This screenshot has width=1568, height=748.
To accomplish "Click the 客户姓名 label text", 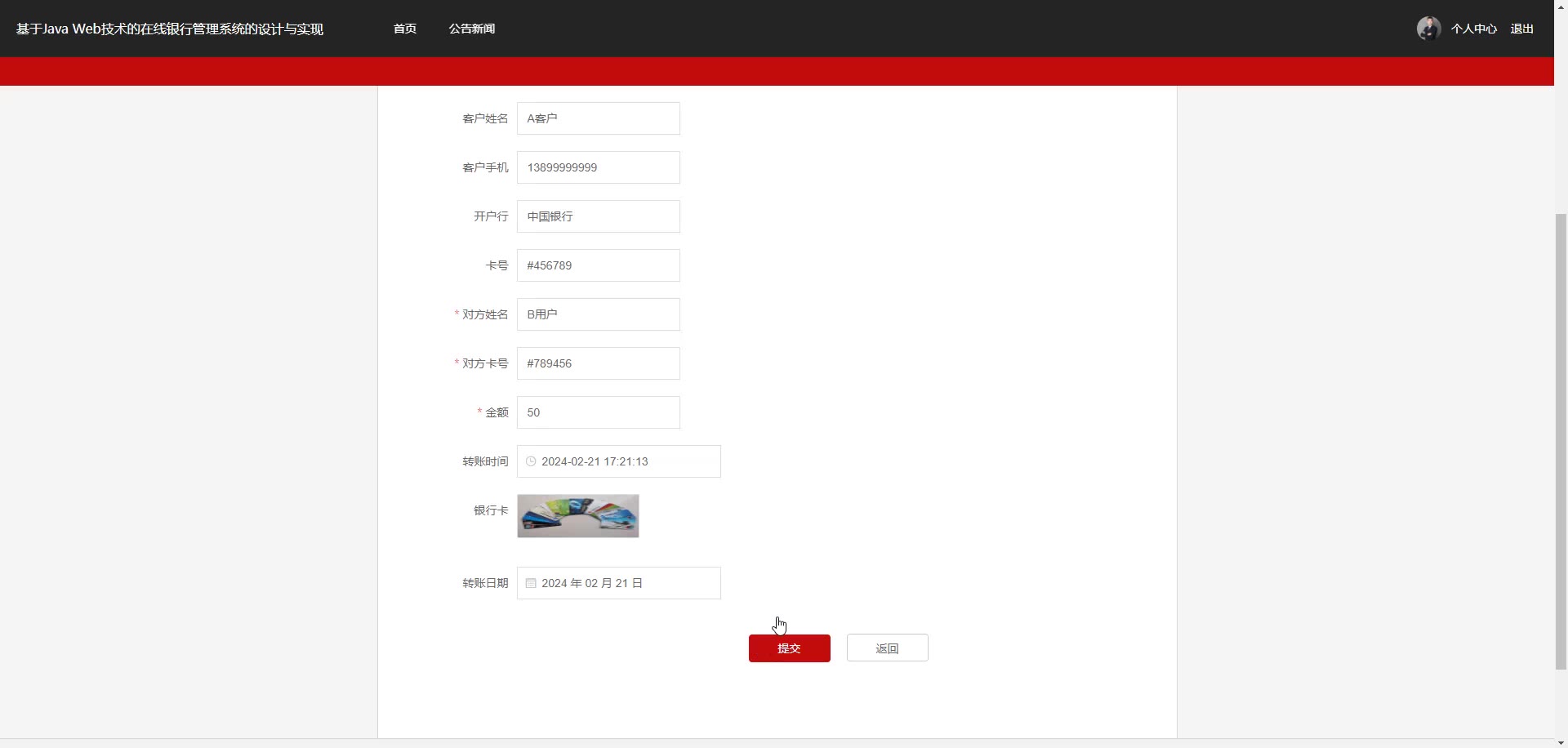I will pos(485,118).
